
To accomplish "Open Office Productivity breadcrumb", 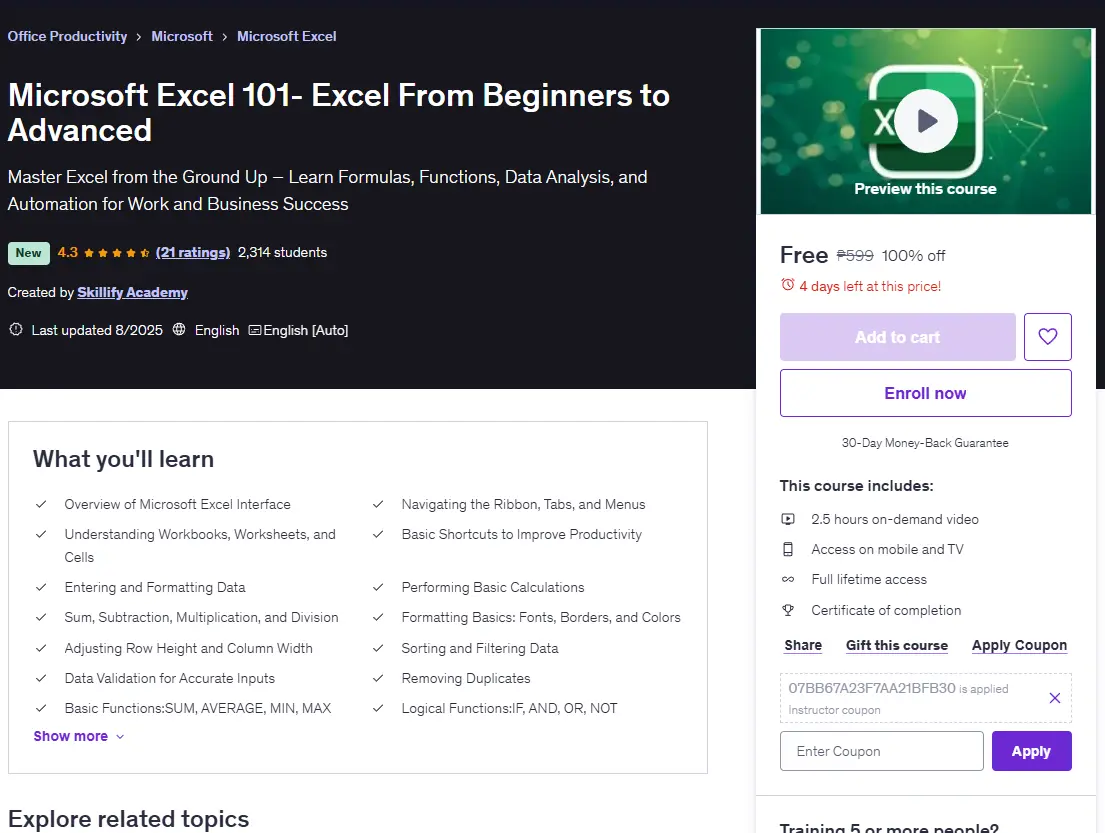I will pyautogui.click(x=67, y=36).
